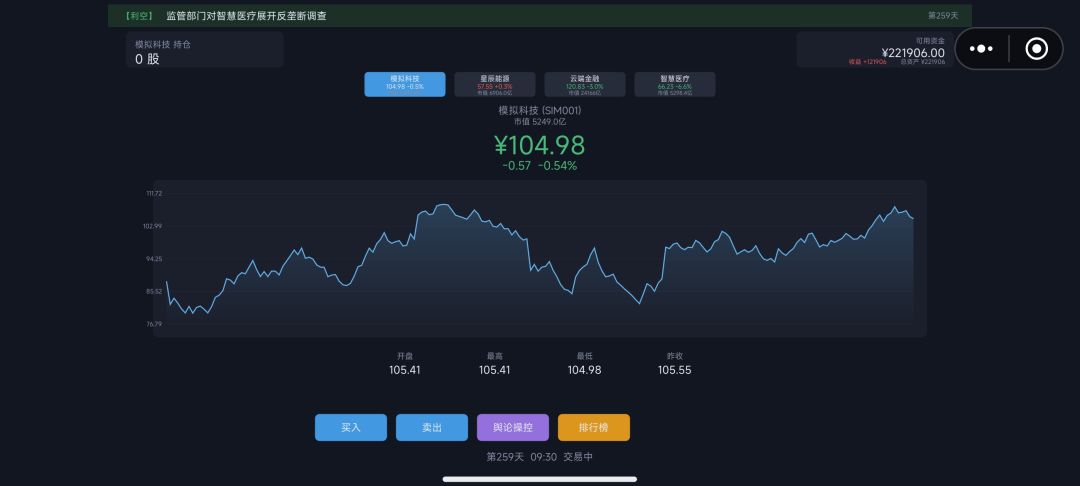Click the 最高 105.41 value

495,370
